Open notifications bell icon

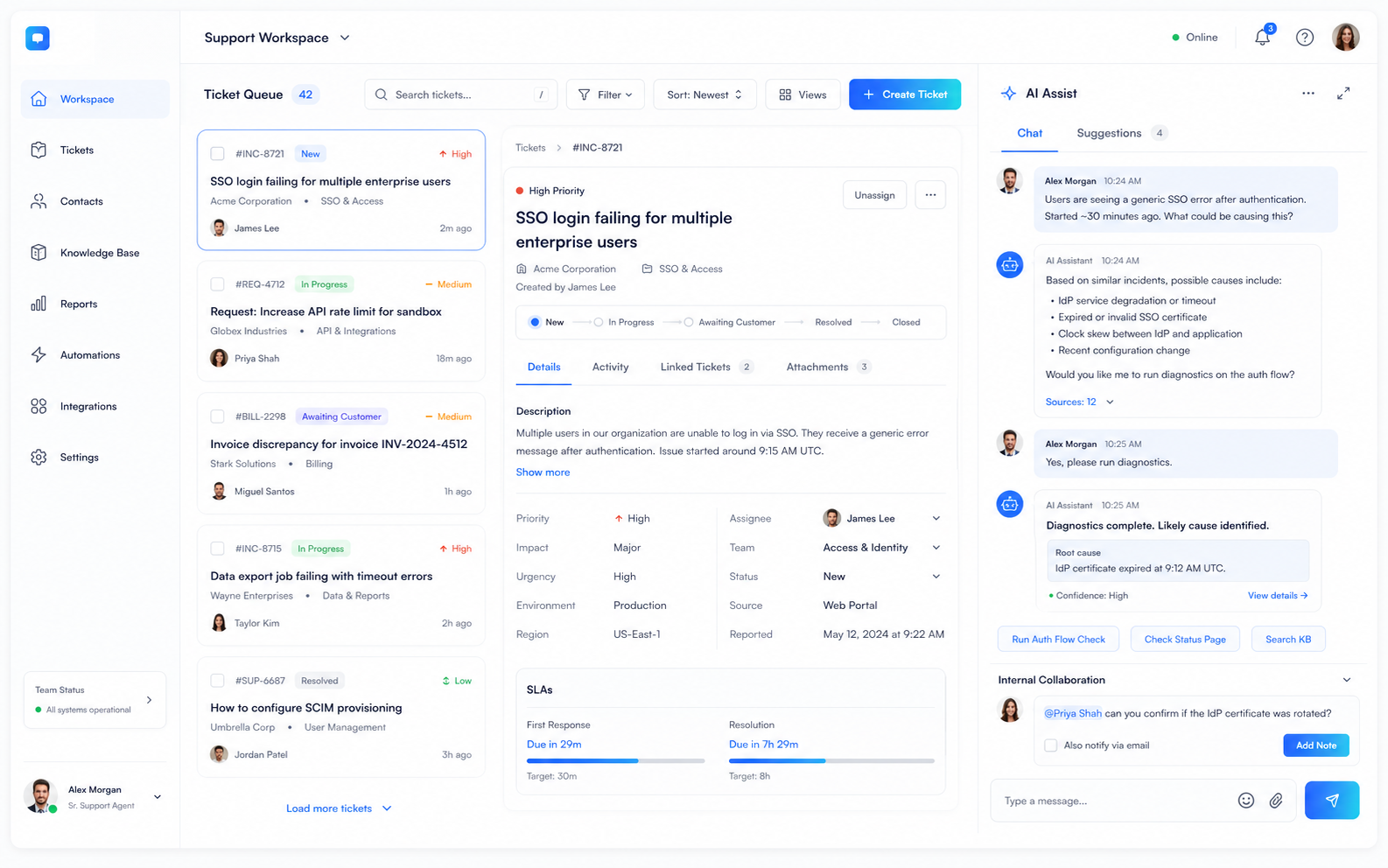coord(1262,37)
